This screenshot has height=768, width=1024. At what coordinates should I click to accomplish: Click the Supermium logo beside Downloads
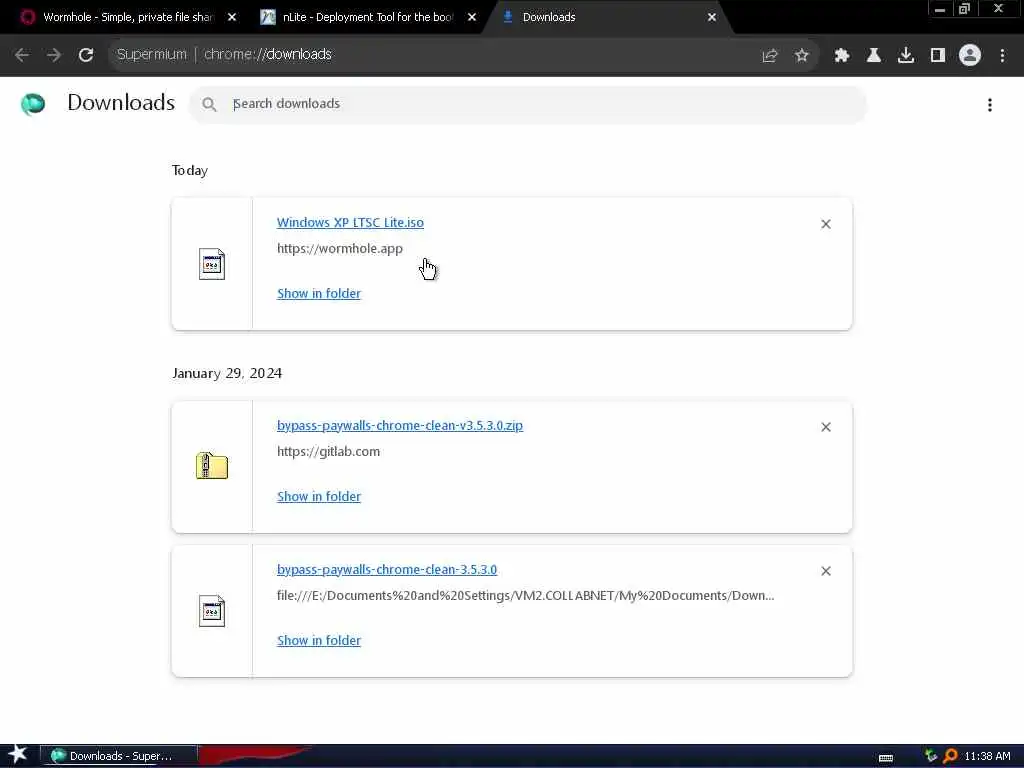[33, 104]
